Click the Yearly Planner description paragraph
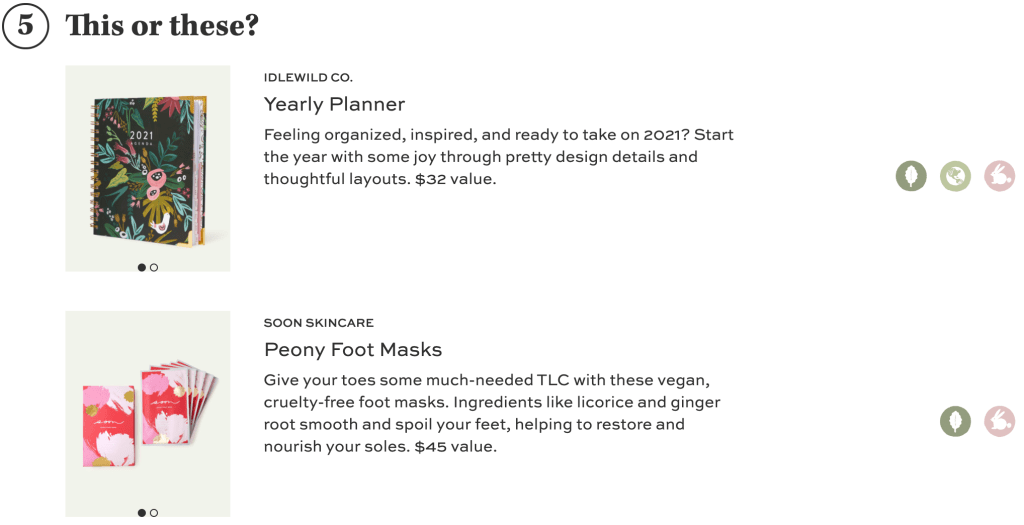Image resolution: width=1024 pixels, height=525 pixels. (498, 157)
